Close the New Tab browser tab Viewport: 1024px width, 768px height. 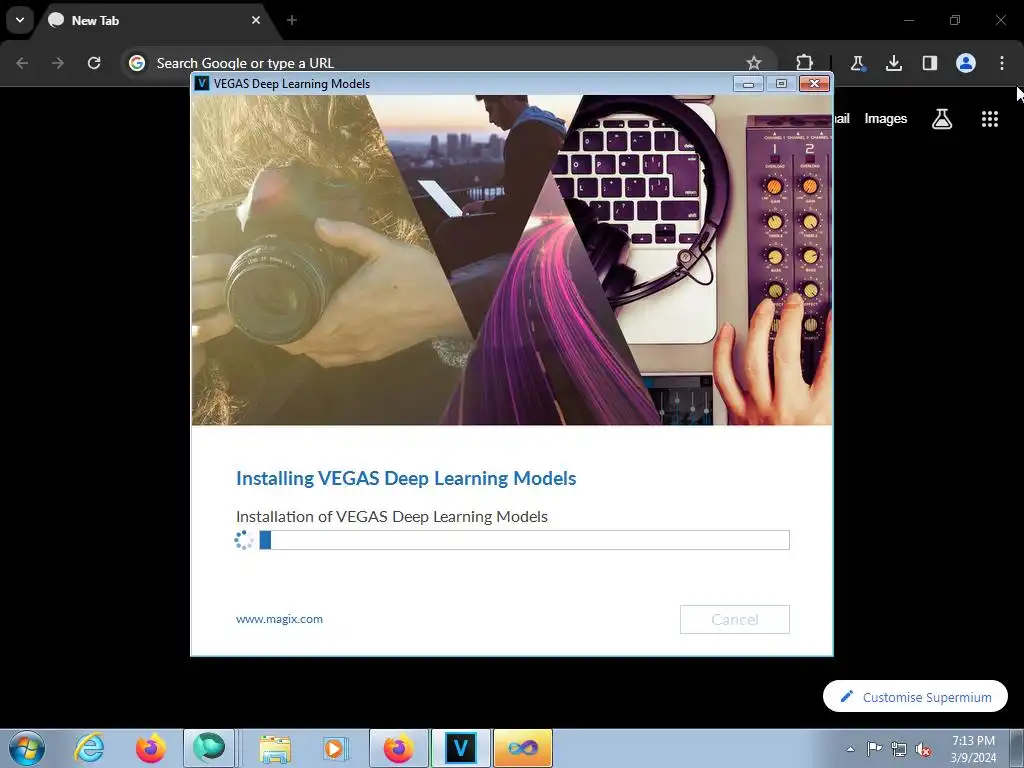point(256,20)
